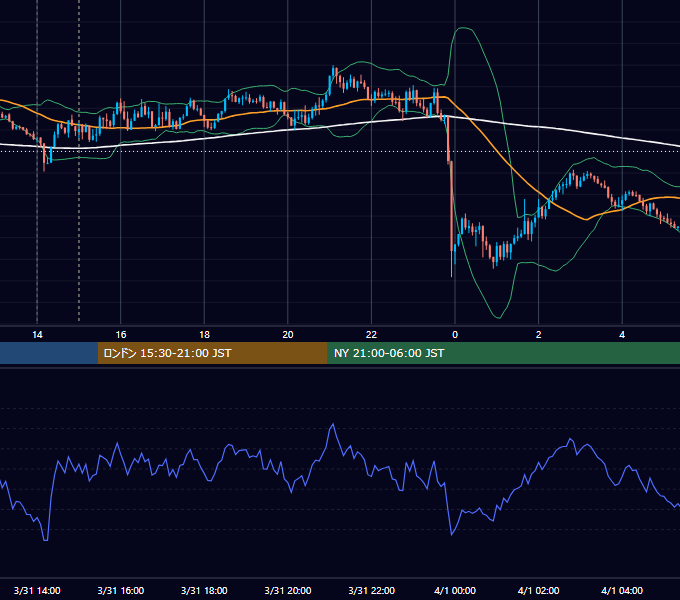Click the 3/31 22:00 date label
The image size is (680, 600).
coord(372,590)
